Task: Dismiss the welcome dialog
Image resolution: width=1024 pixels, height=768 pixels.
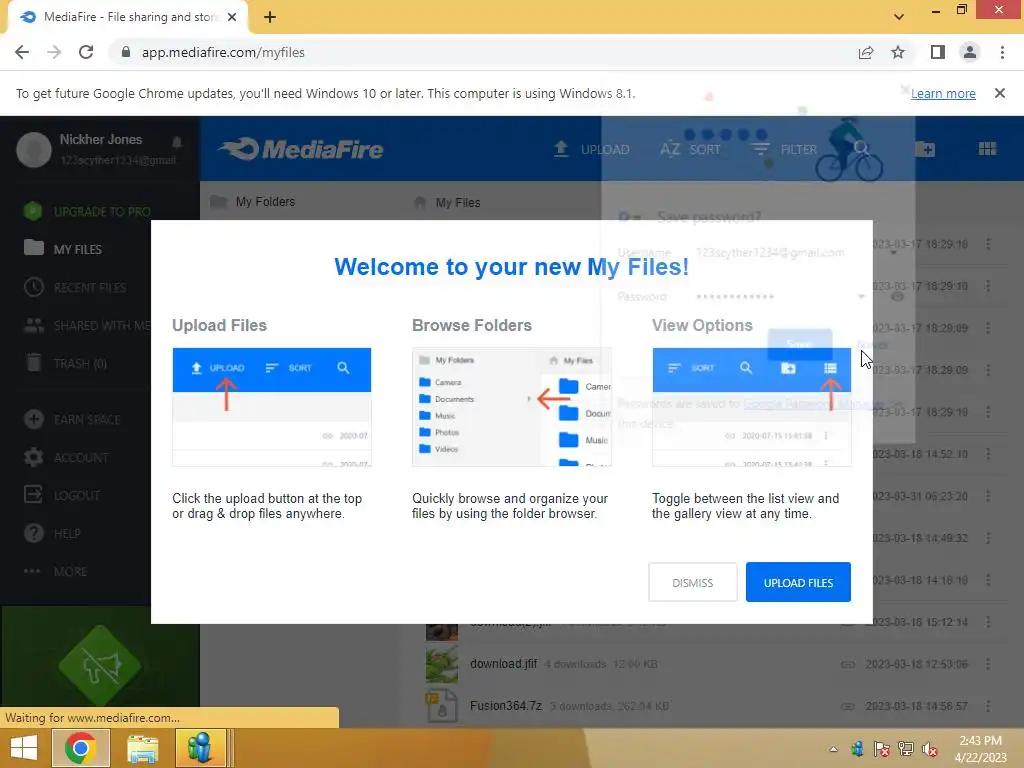Action: coord(692,582)
